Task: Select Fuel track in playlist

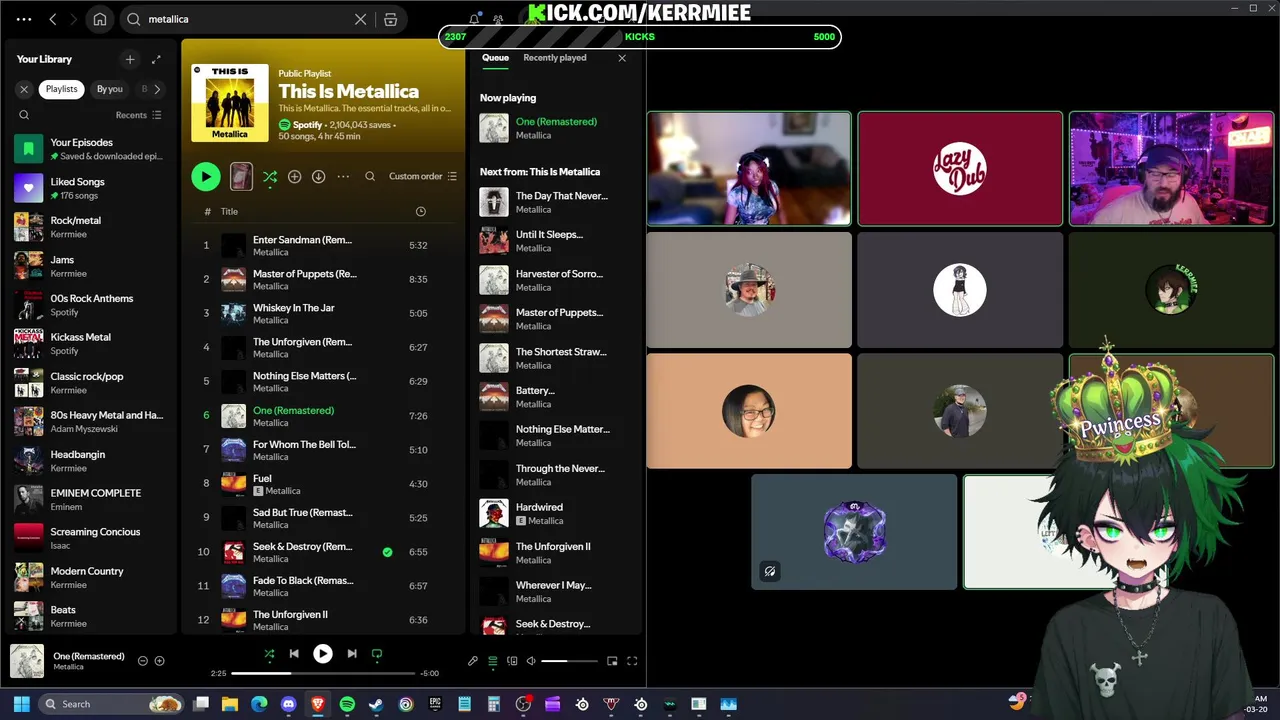Action: pyautogui.click(x=323, y=484)
